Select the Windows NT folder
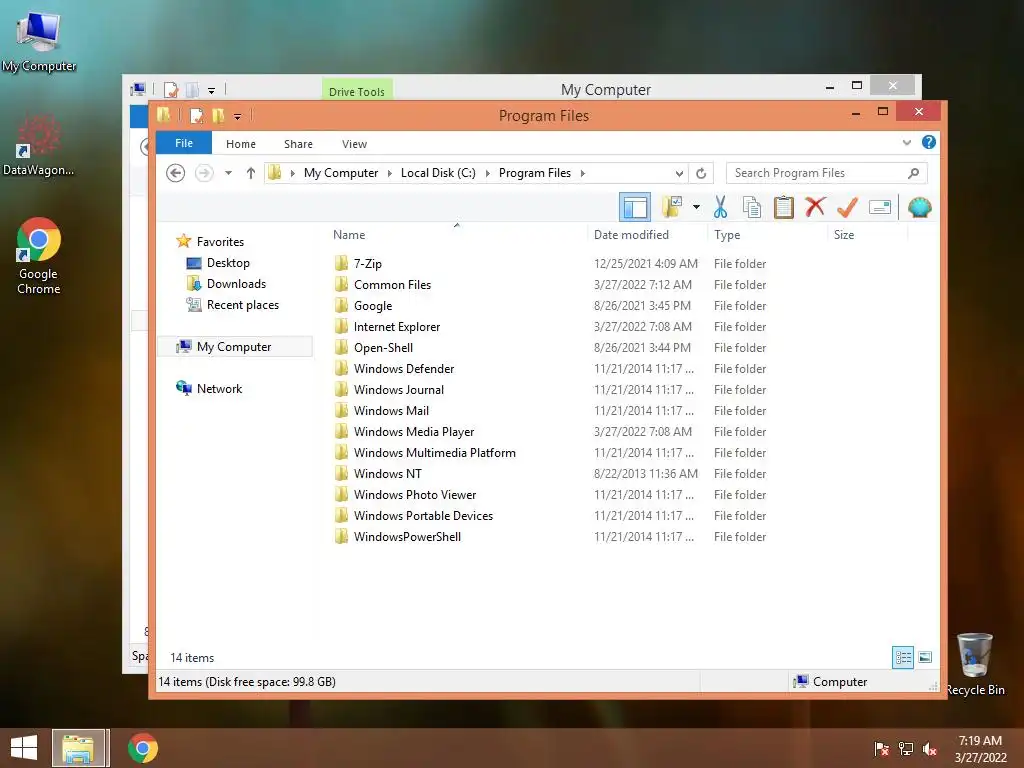Viewport: 1024px width, 768px height. click(387, 473)
